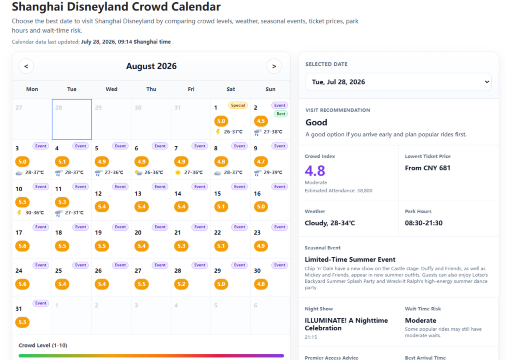
Task: Select day 27 in the August calendar
Action: coord(151,278)
